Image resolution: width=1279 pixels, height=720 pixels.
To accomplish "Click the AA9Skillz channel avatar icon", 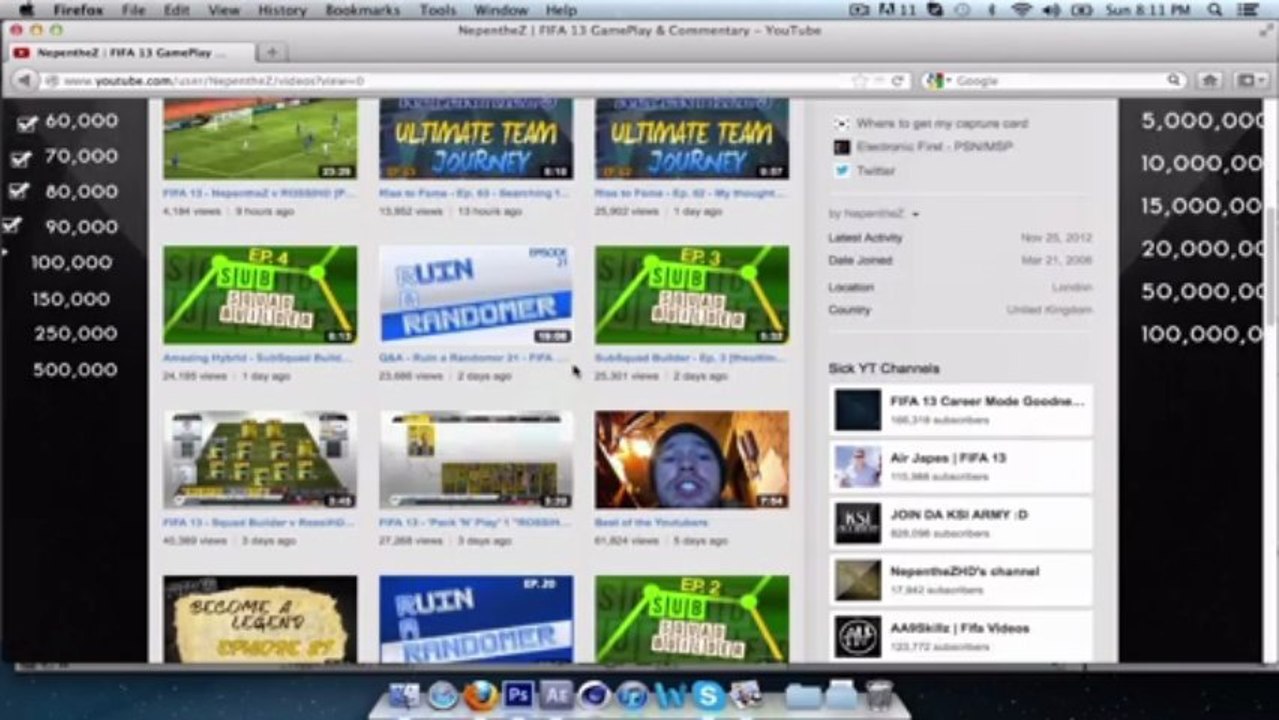I will (x=858, y=637).
